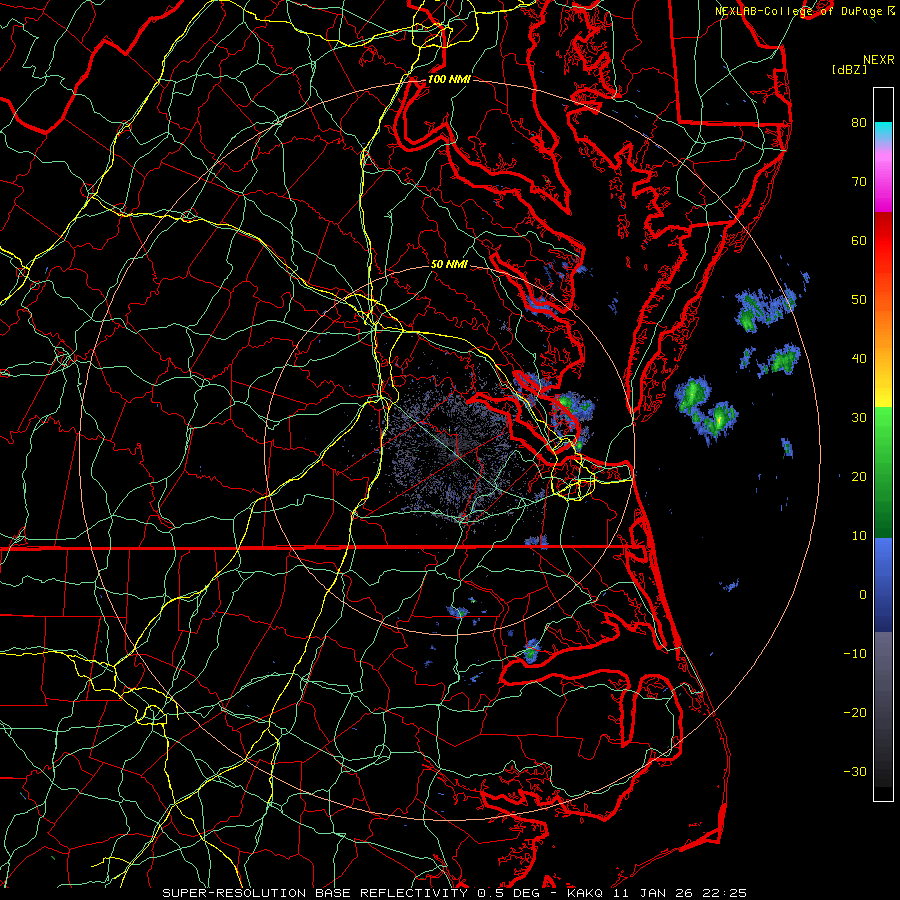Select the orange segment near 50 dBZ

(x=883, y=300)
